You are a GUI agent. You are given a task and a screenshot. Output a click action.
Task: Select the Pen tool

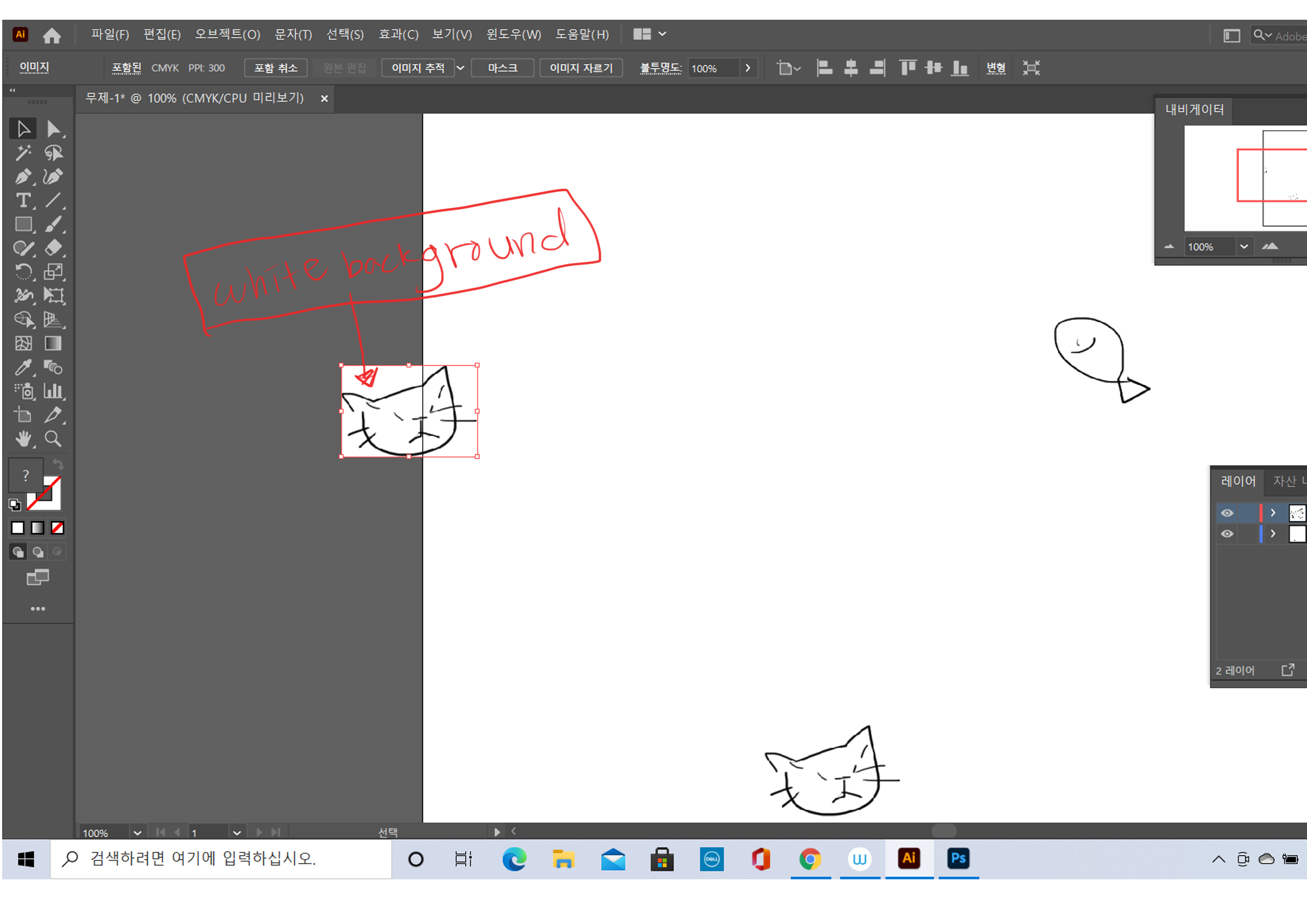pos(23,177)
